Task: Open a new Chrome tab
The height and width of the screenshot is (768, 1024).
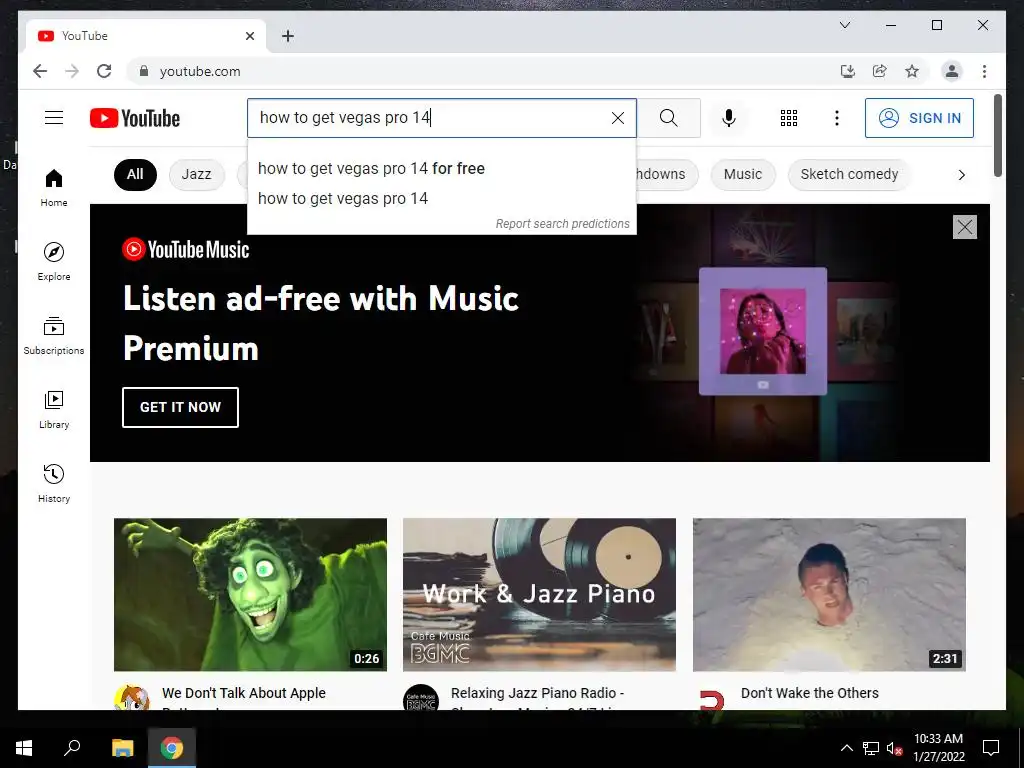Action: coord(288,36)
